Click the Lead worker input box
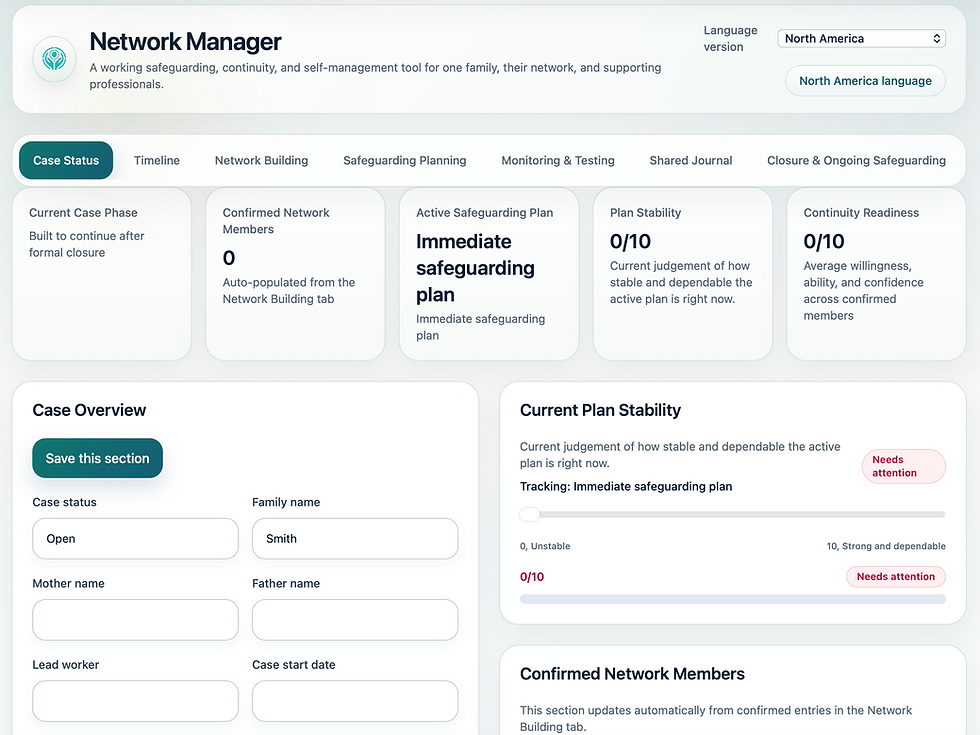 tap(135, 700)
